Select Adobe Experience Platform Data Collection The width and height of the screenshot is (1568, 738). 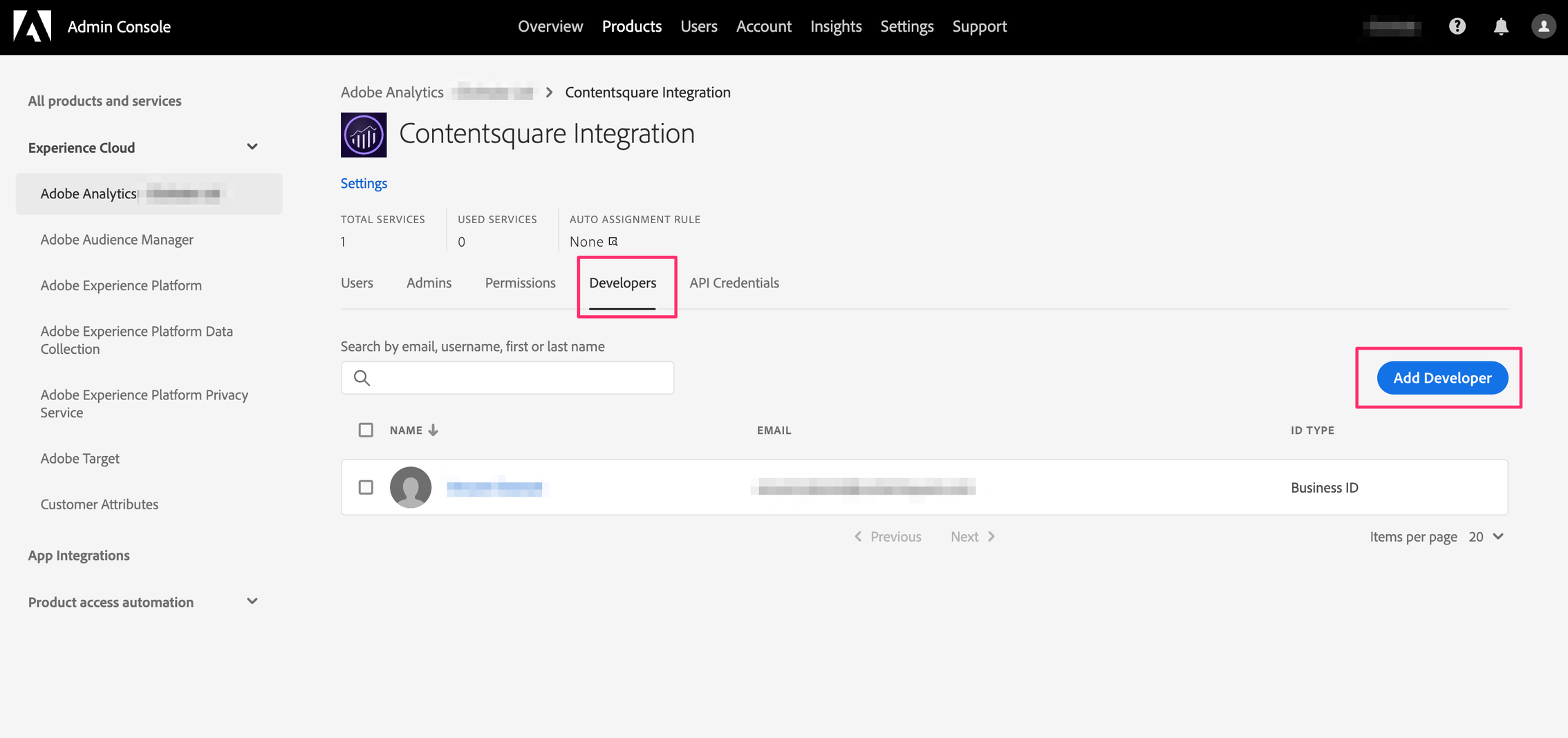tap(137, 340)
